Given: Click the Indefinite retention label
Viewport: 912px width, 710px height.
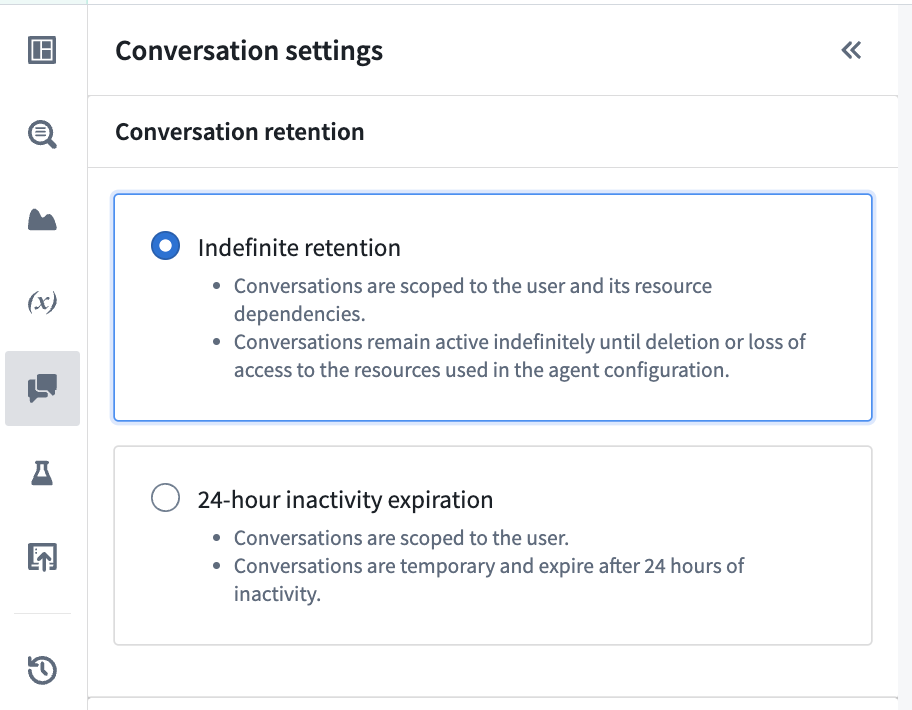Looking at the screenshot, I should click(299, 248).
